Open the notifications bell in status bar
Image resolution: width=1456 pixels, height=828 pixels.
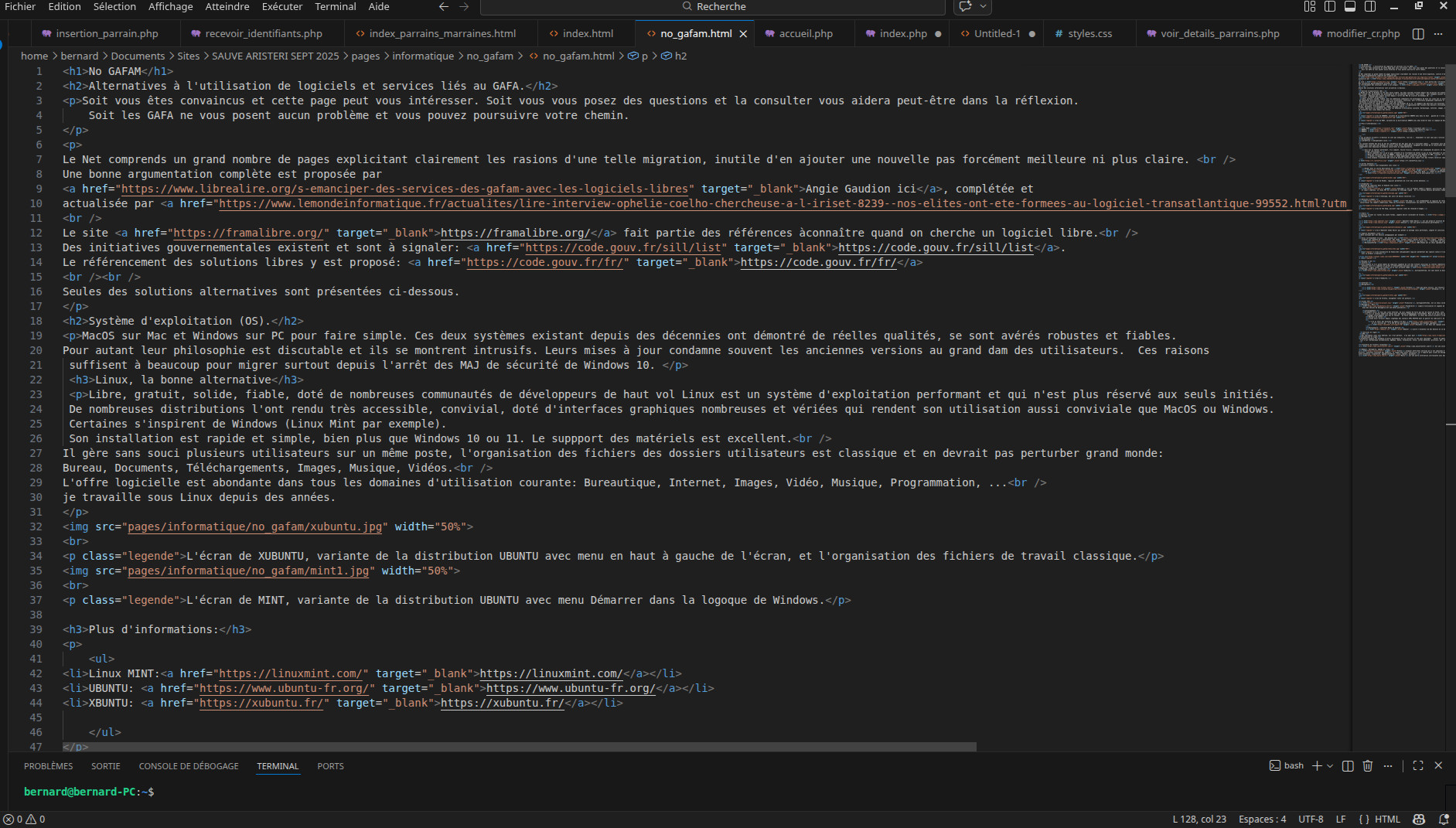point(1443,819)
